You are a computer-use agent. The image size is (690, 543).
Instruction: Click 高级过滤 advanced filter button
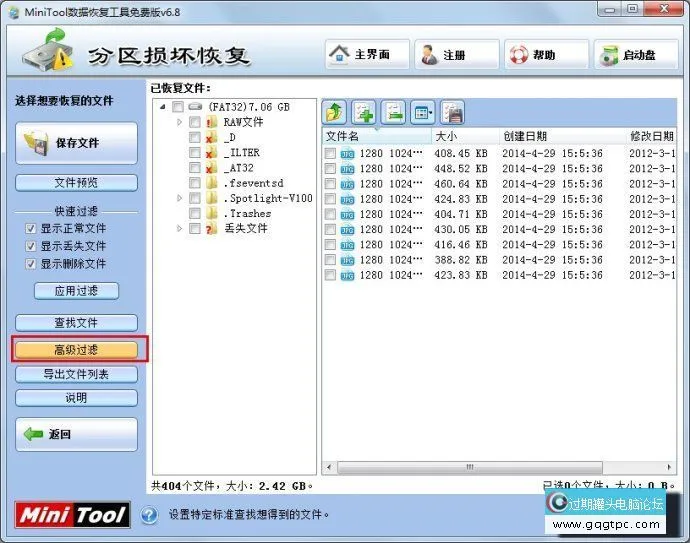pos(77,350)
